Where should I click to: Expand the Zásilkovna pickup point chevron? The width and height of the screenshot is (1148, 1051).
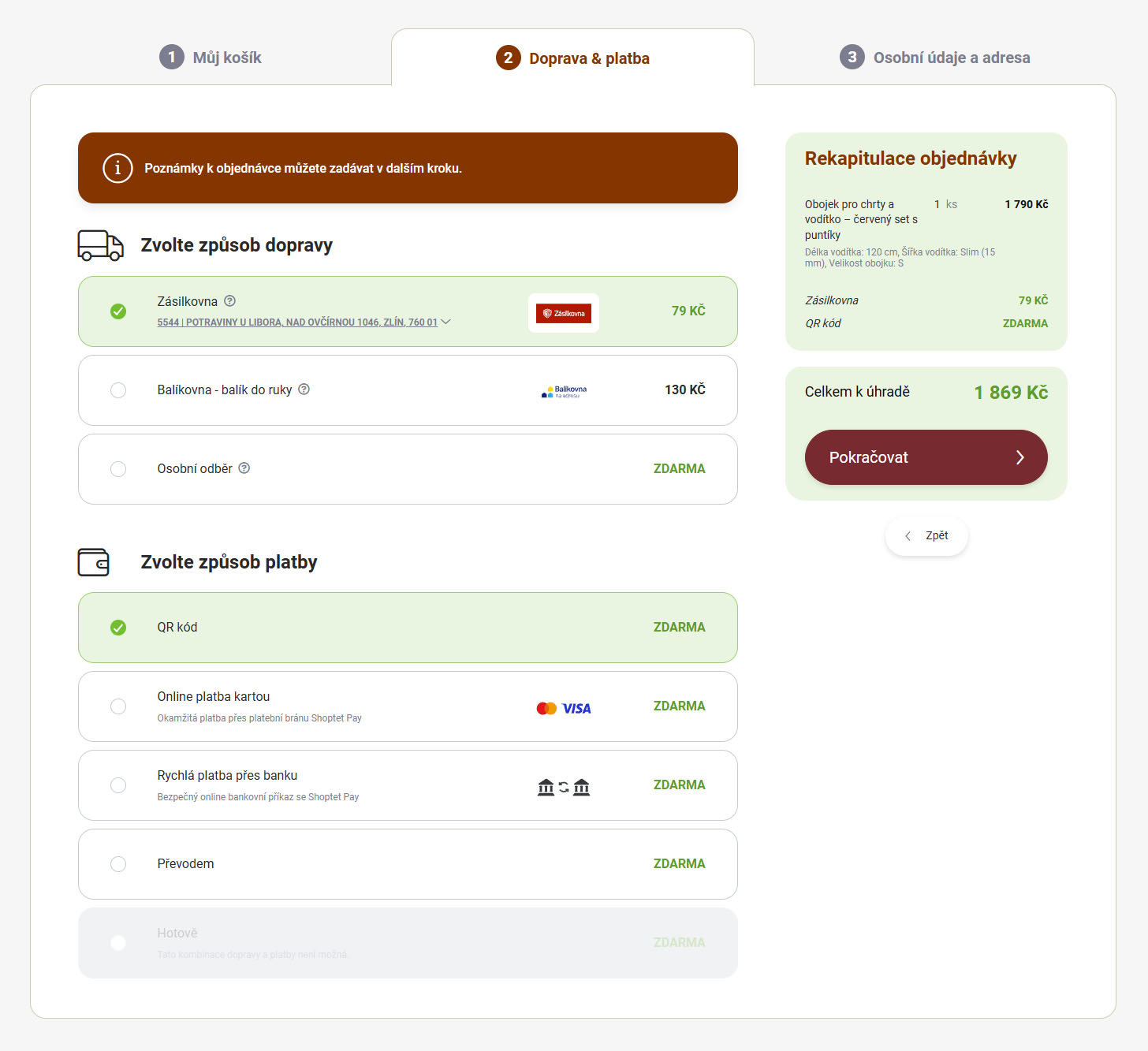pos(446,322)
